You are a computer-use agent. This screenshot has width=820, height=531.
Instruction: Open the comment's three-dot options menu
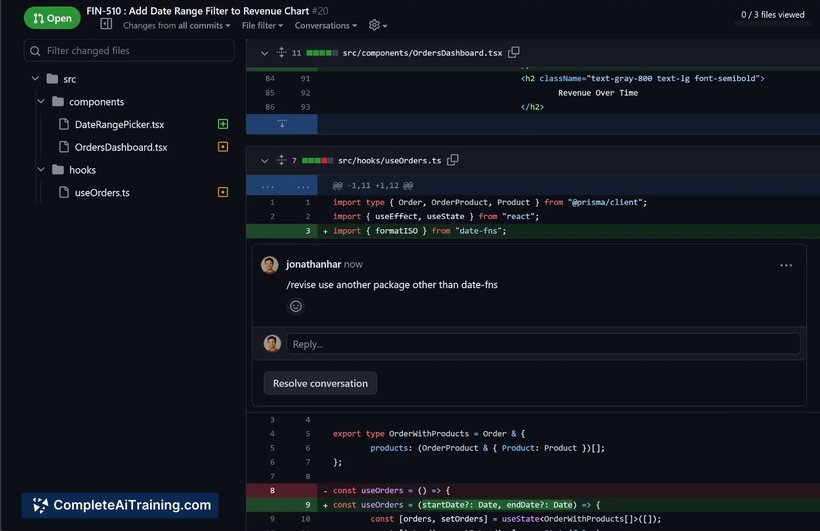[x=786, y=265]
